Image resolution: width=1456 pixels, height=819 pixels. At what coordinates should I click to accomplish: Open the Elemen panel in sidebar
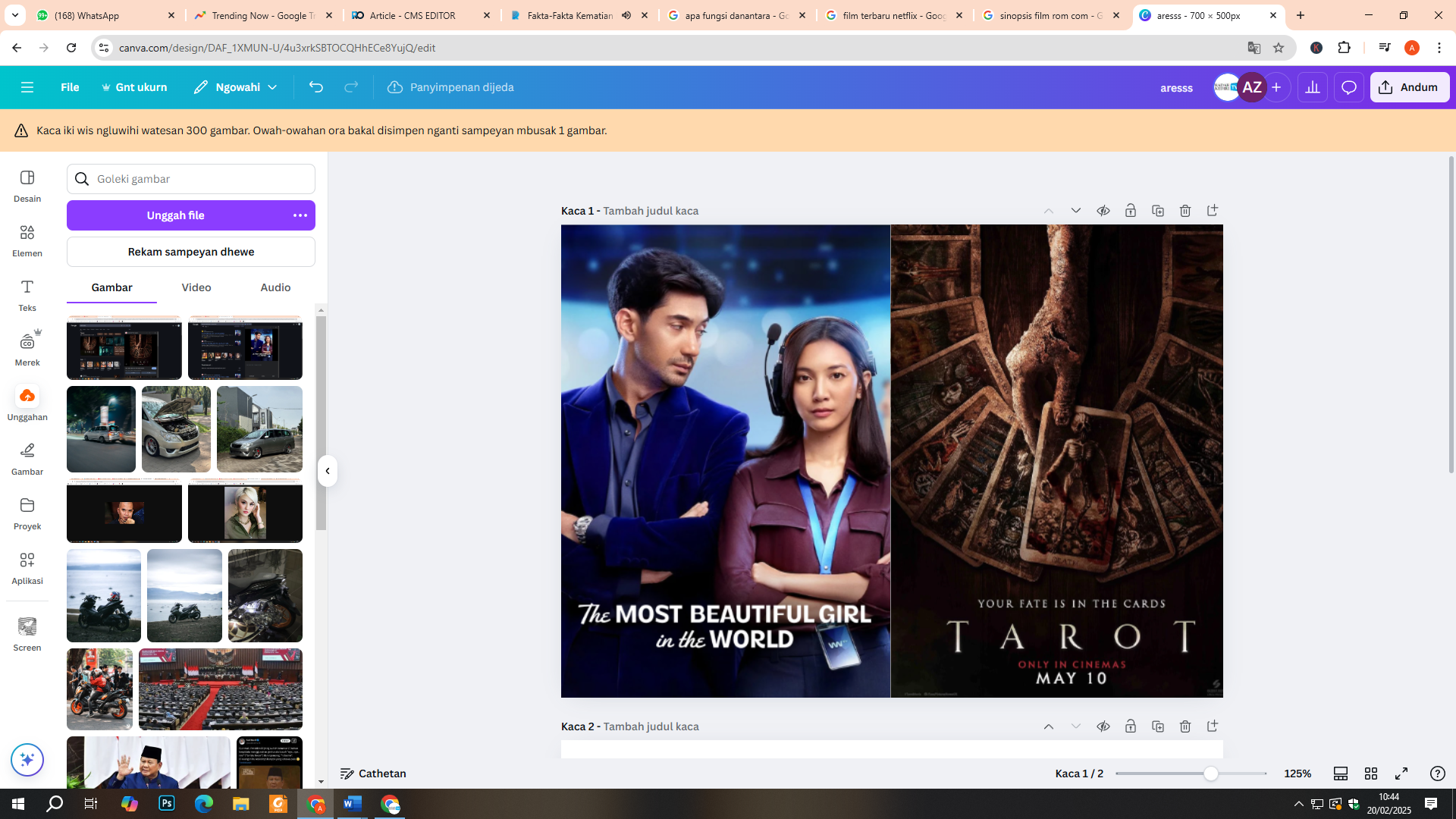pyautogui.click(x=27, y=240)
